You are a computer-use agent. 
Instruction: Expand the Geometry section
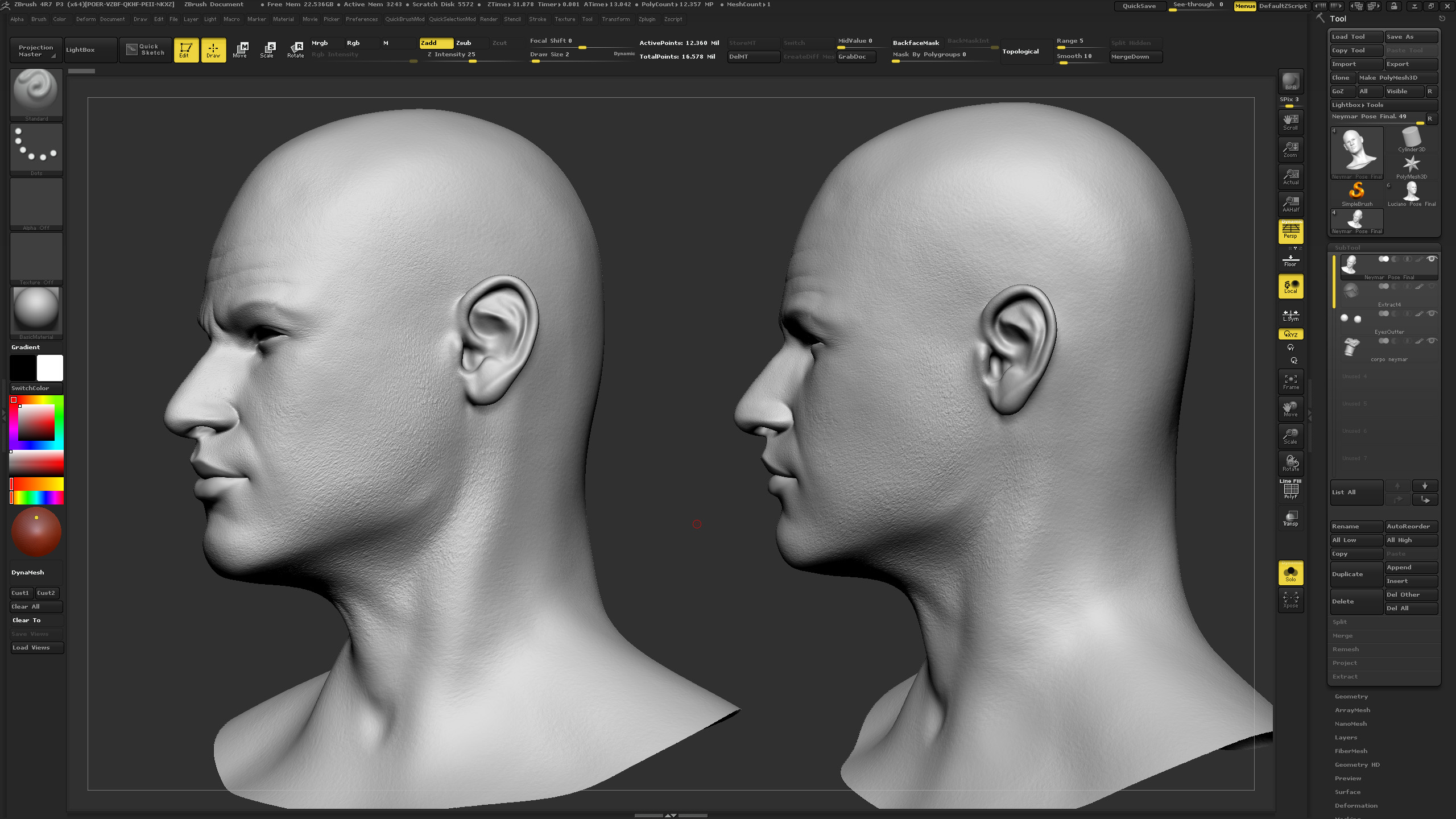pos(1351,697)
